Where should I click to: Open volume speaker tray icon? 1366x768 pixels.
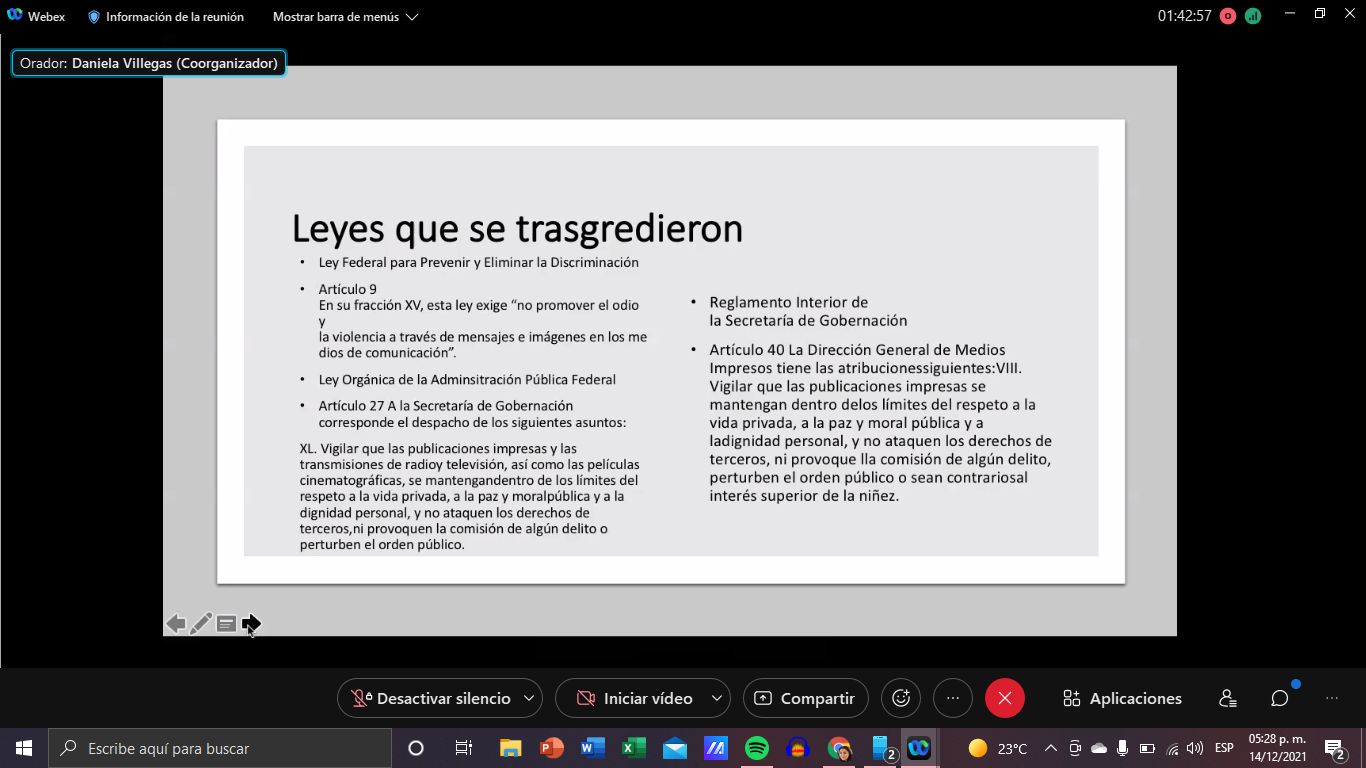click(1195, 748)
